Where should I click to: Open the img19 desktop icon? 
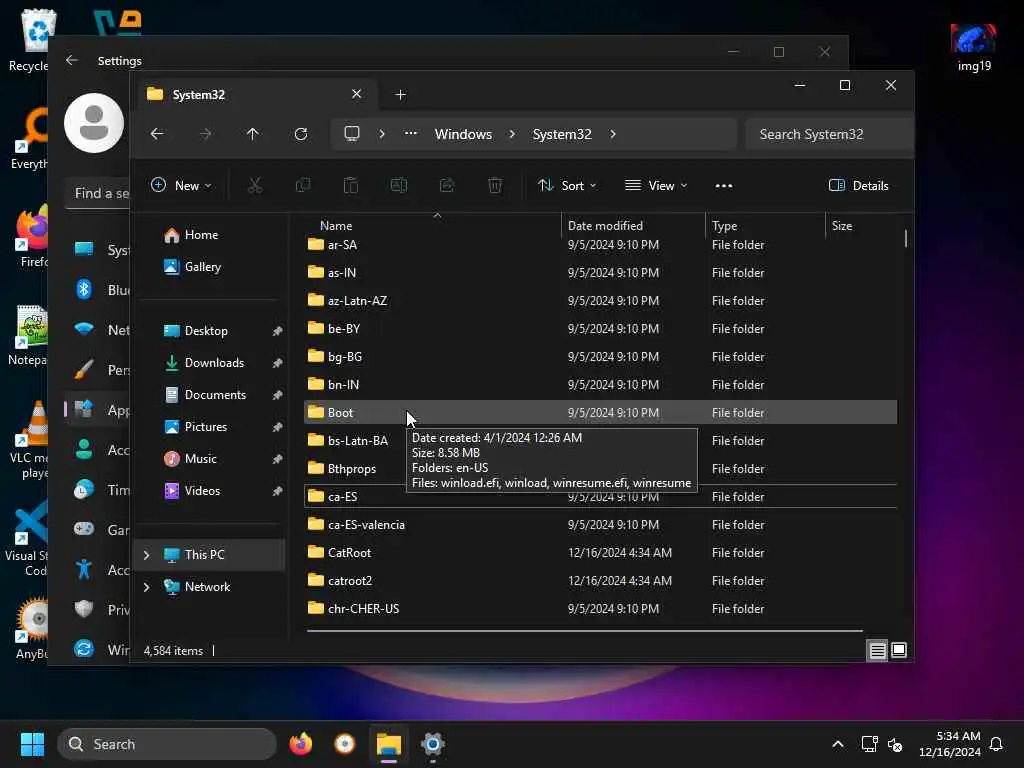974,47
